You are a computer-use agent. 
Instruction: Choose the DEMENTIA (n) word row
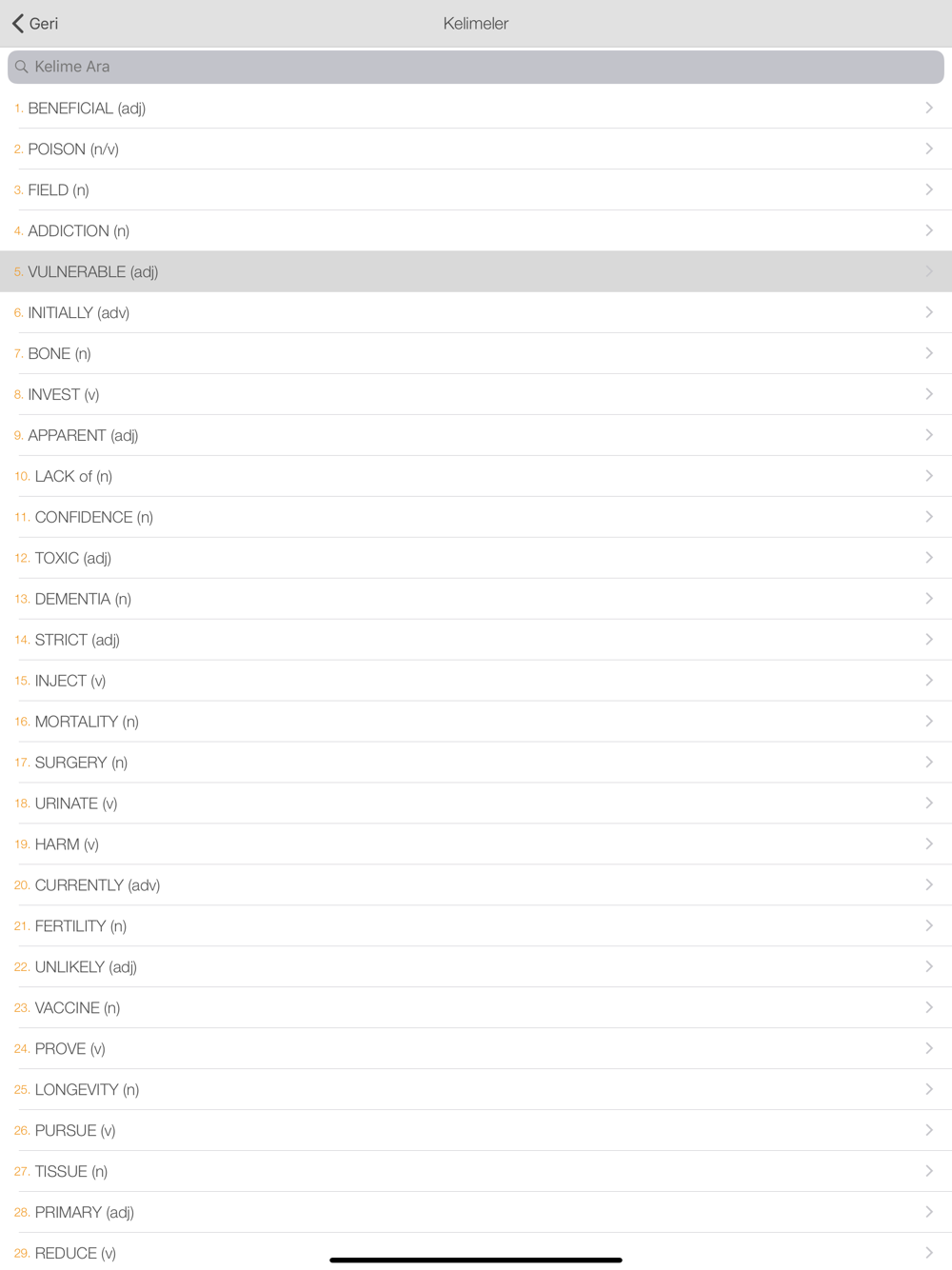[476, 599]
